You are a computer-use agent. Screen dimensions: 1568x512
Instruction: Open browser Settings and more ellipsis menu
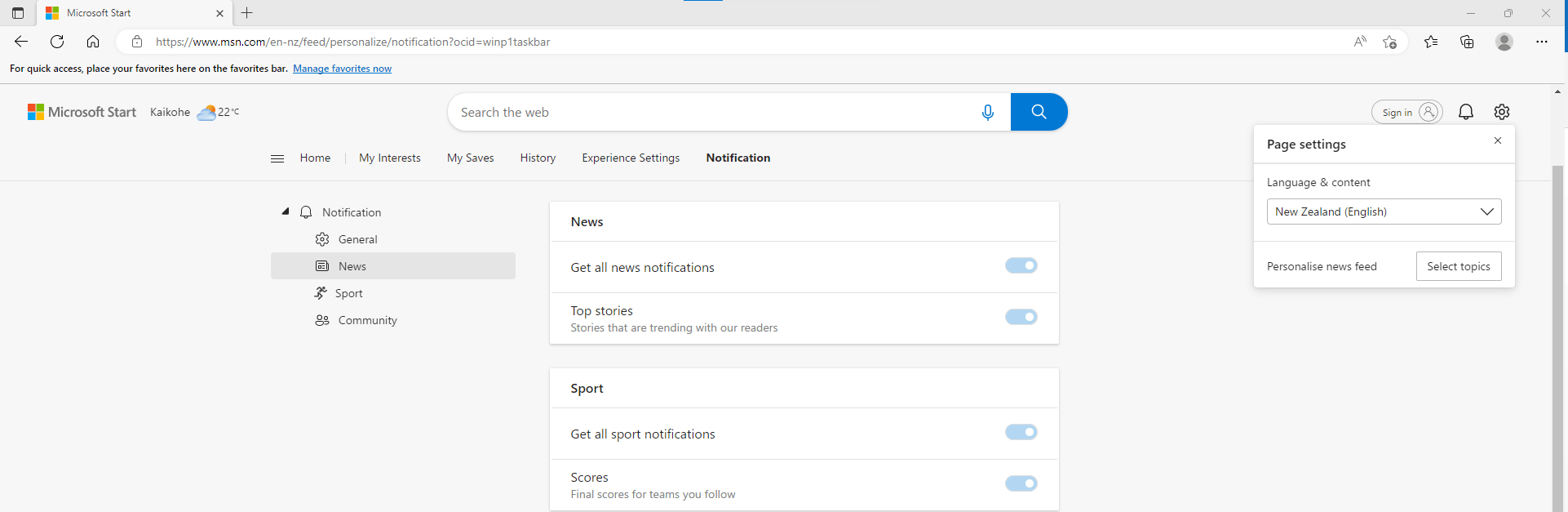[1541, 42]
